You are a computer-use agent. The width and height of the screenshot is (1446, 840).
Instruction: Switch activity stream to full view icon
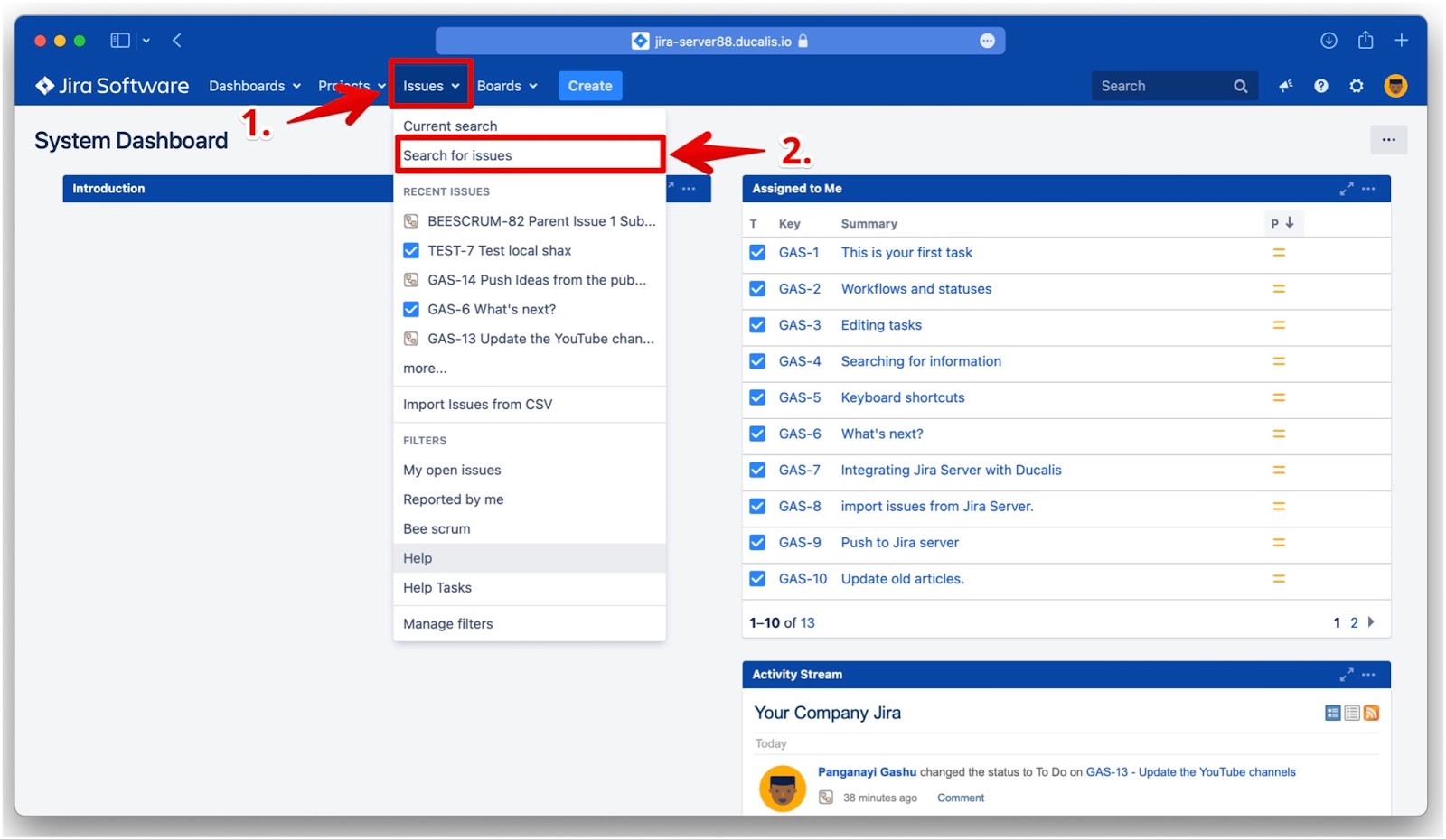click(1332, 713)
